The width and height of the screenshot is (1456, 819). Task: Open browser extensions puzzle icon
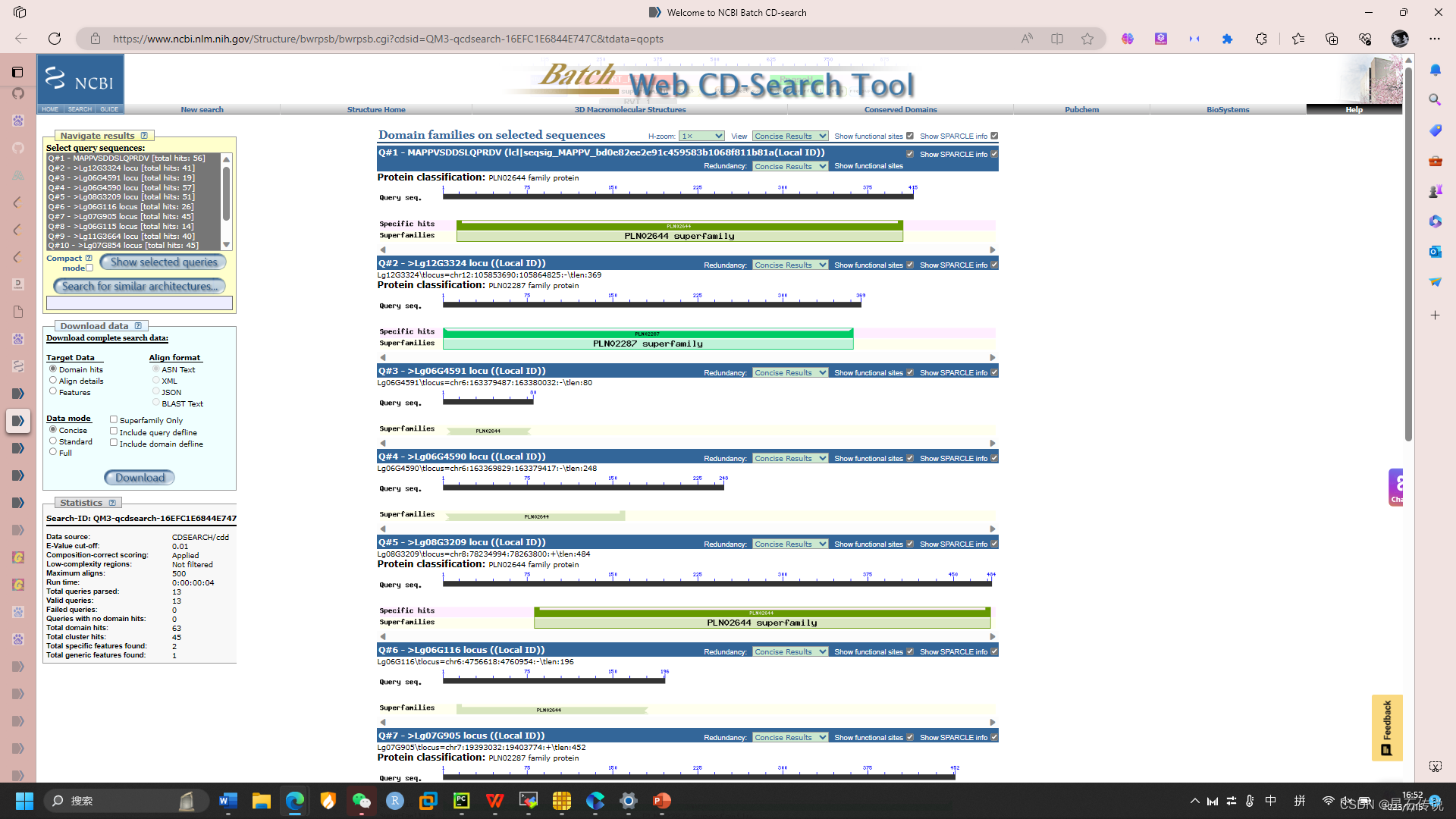tap(1261, 39)
